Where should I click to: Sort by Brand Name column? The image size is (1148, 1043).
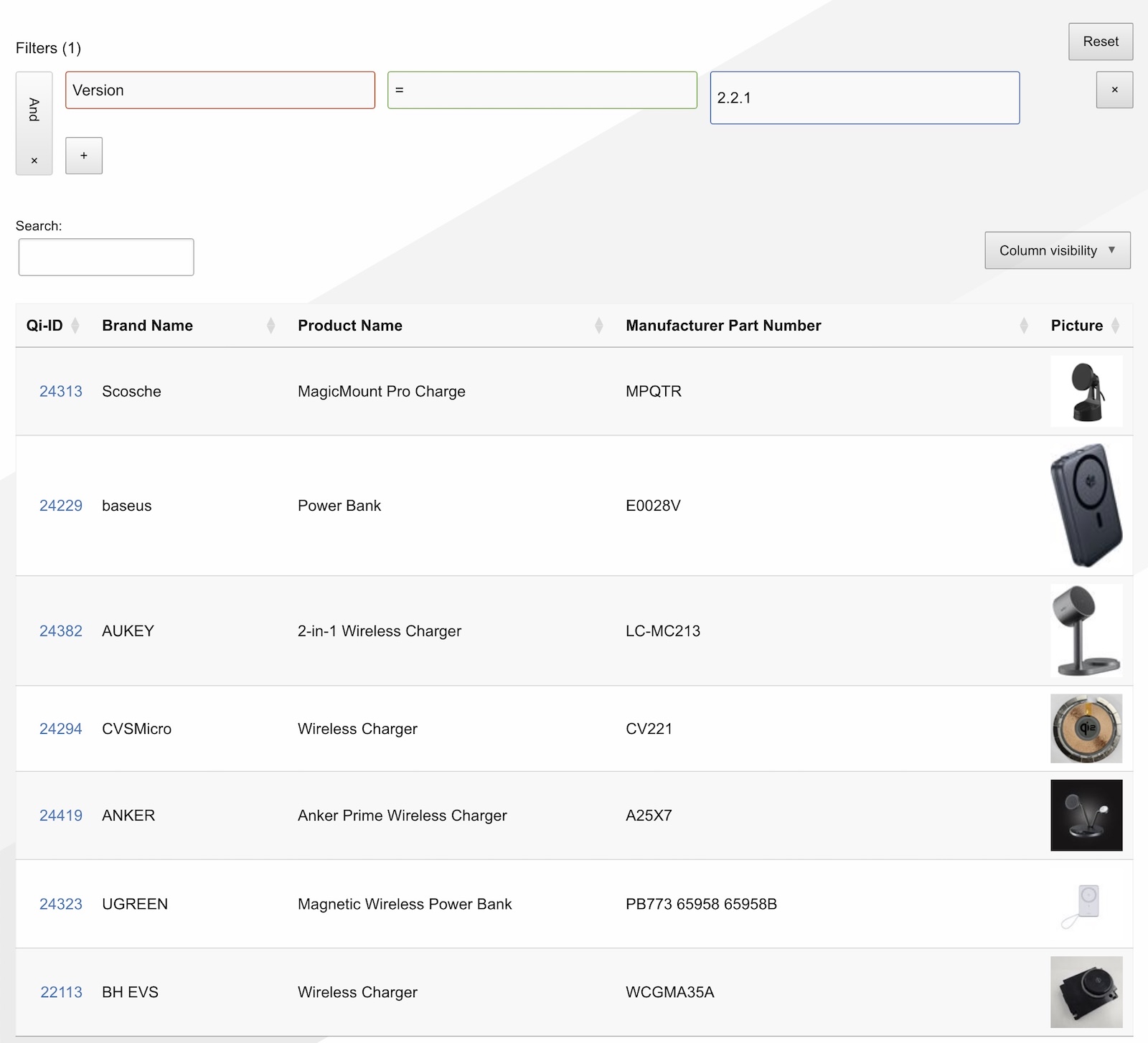[x=147, y=326]
